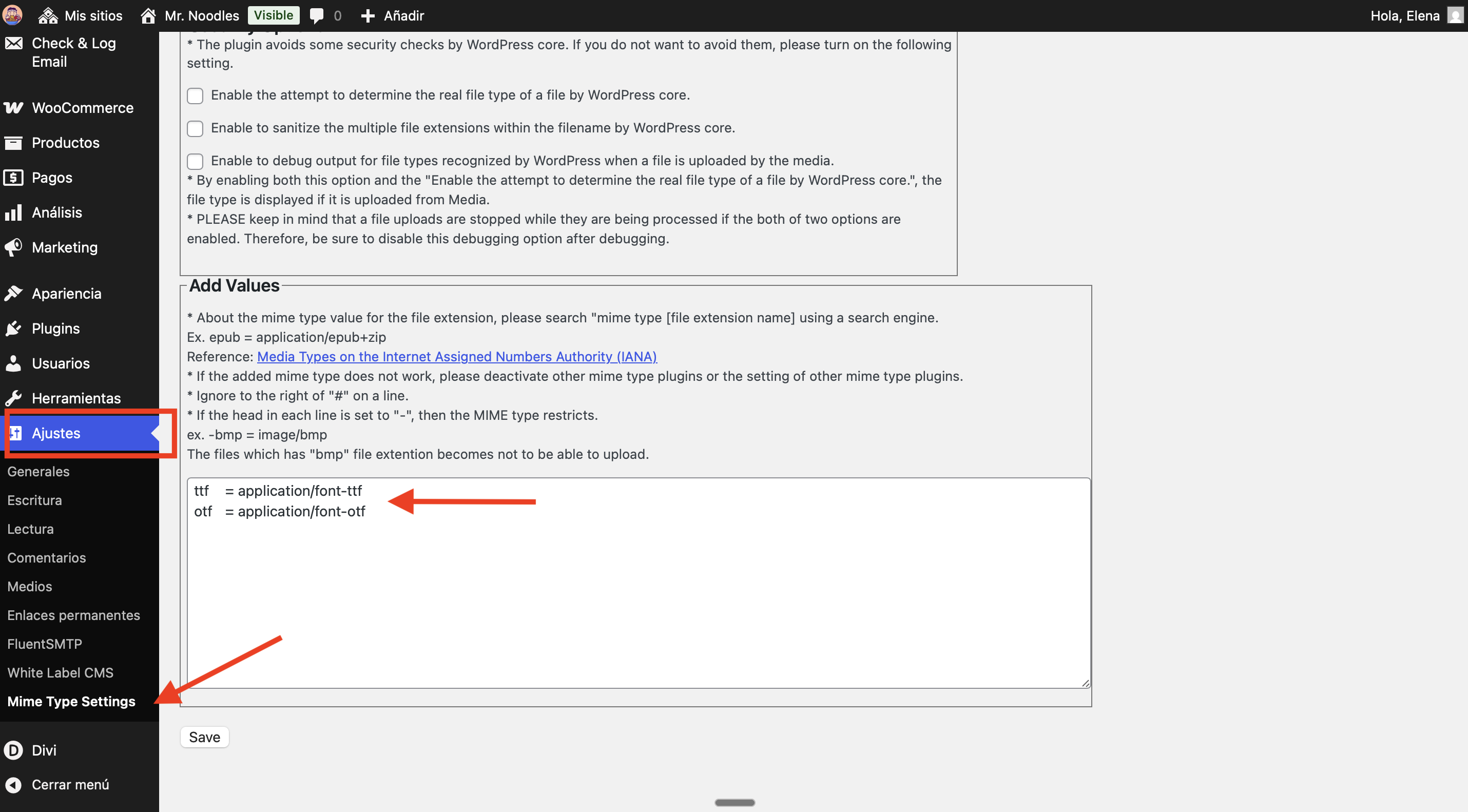Go to Comentarios settings

point(47,557)
